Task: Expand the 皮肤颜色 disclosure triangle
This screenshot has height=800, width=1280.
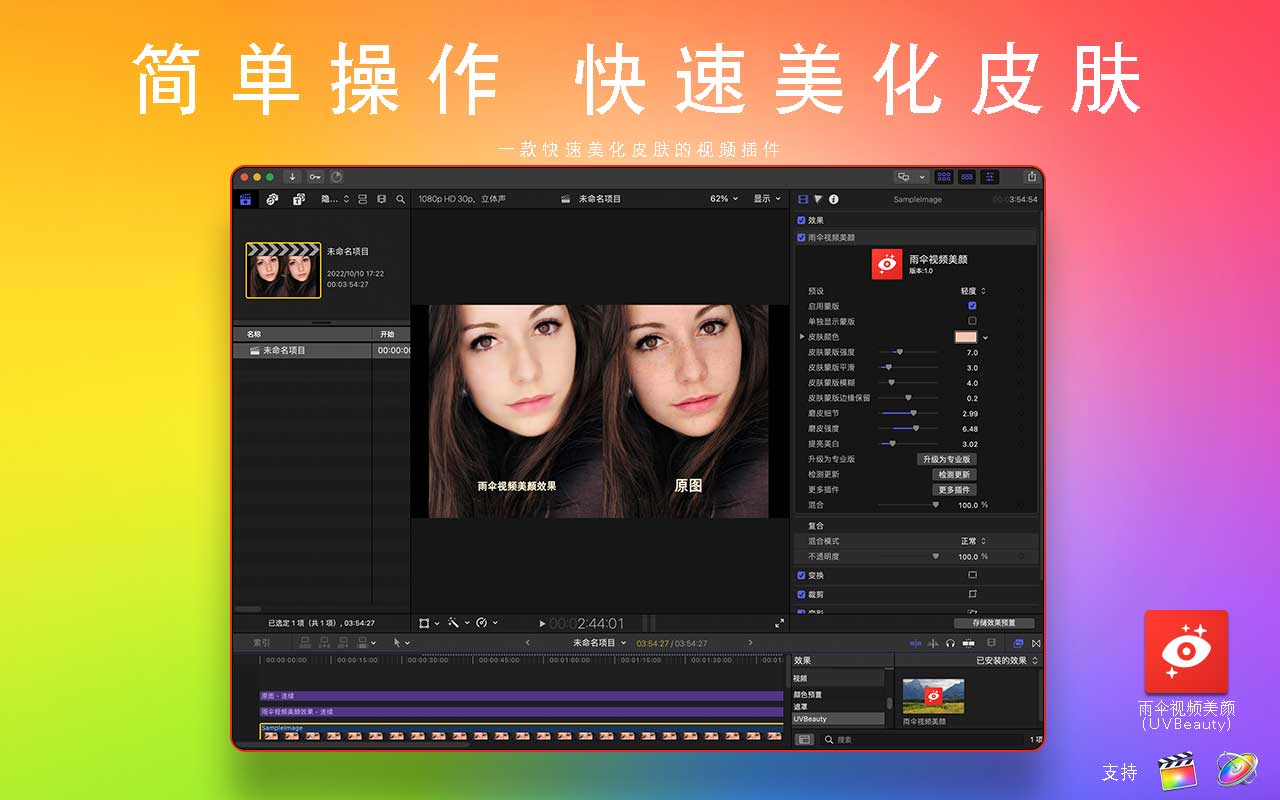Action: point(802,337)
